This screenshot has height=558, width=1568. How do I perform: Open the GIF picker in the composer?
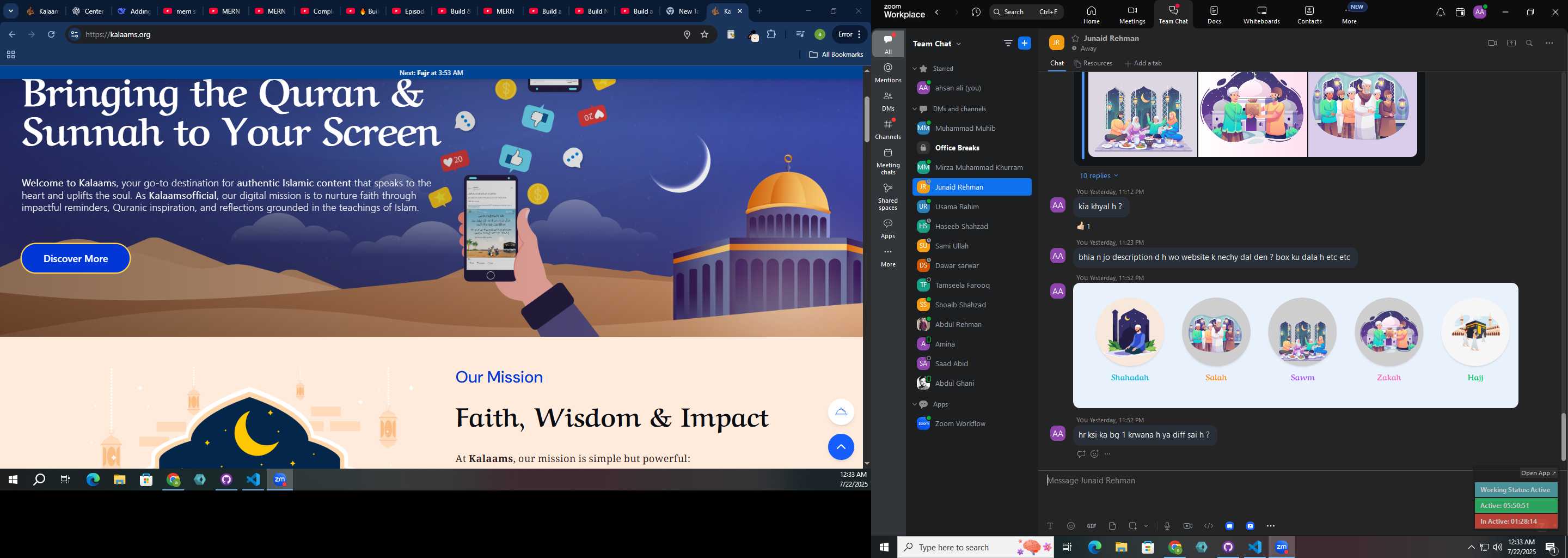(1092, 526)
